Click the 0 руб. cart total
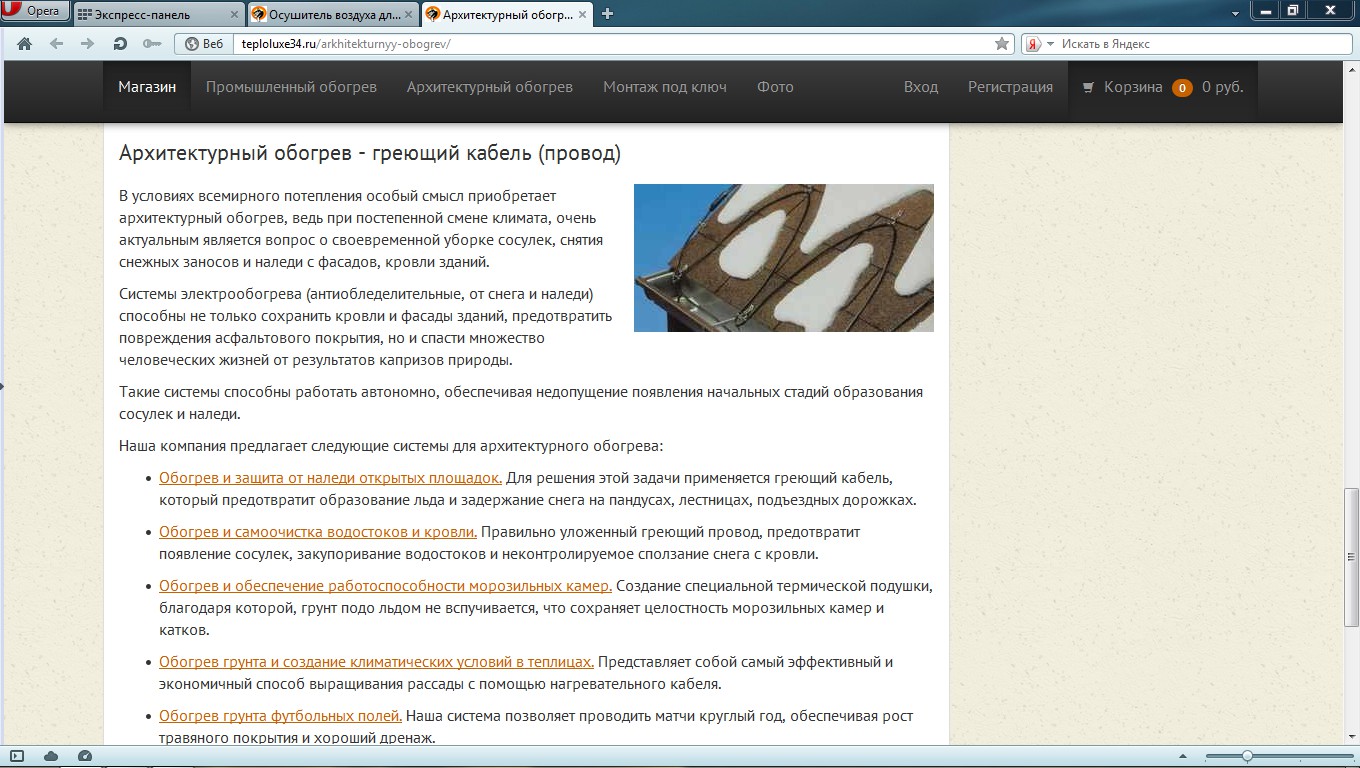Viewport: 1360px width, 768px height. click(x=1223, y=87)
